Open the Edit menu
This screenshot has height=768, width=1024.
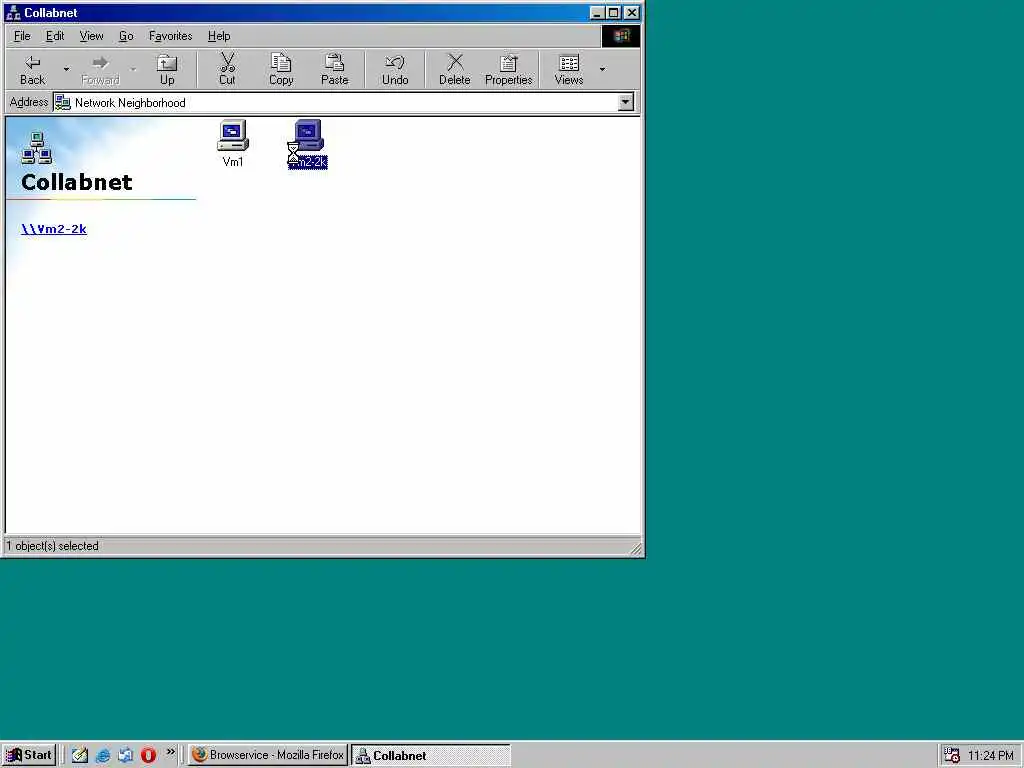(x=55, y=36)
